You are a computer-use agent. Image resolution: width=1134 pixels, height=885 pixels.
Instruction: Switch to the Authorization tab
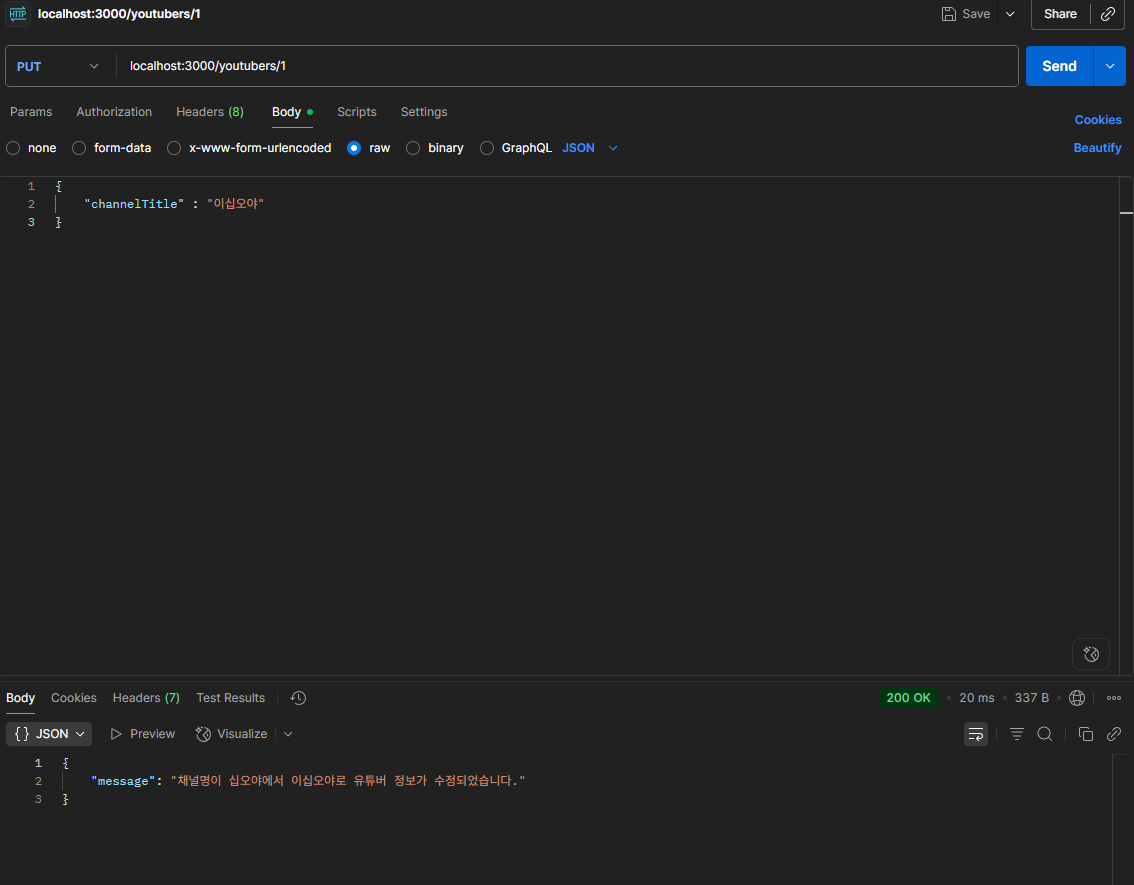pyautogui.click(x=114, y=112)
